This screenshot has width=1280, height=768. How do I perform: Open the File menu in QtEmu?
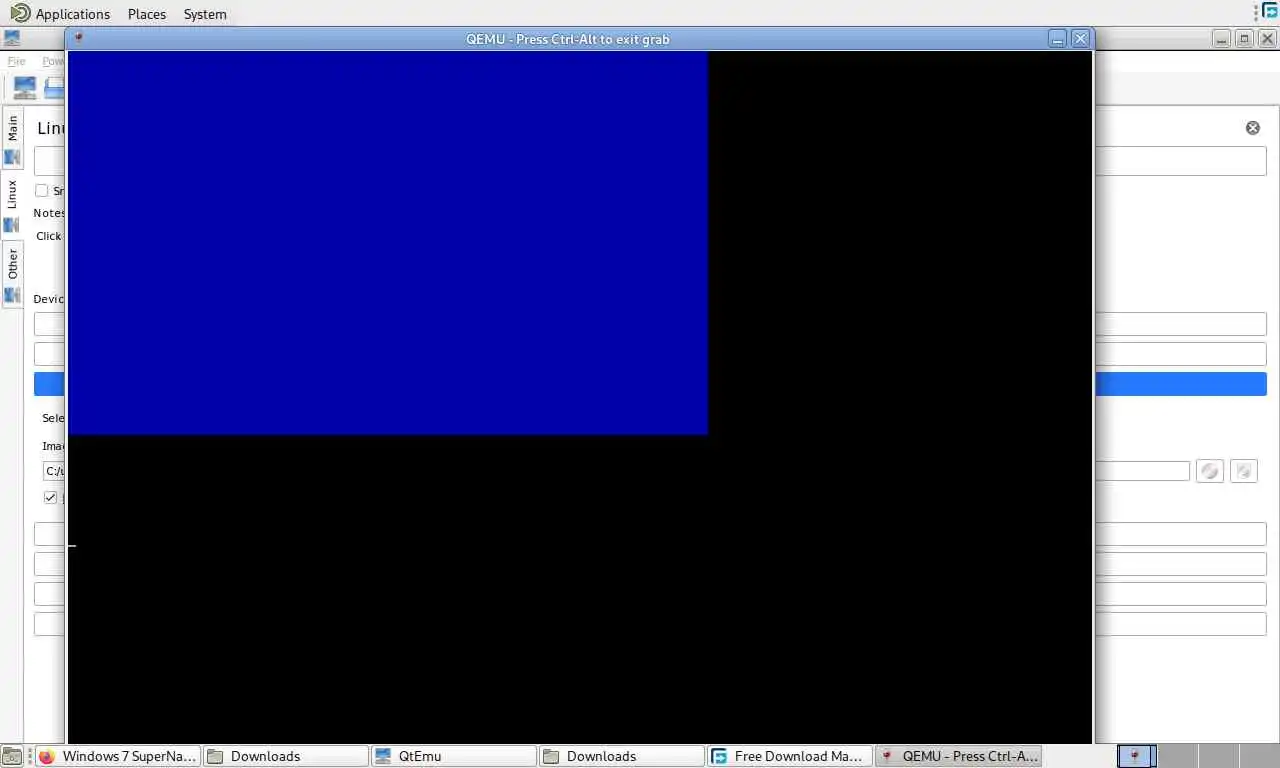(16, 61)
